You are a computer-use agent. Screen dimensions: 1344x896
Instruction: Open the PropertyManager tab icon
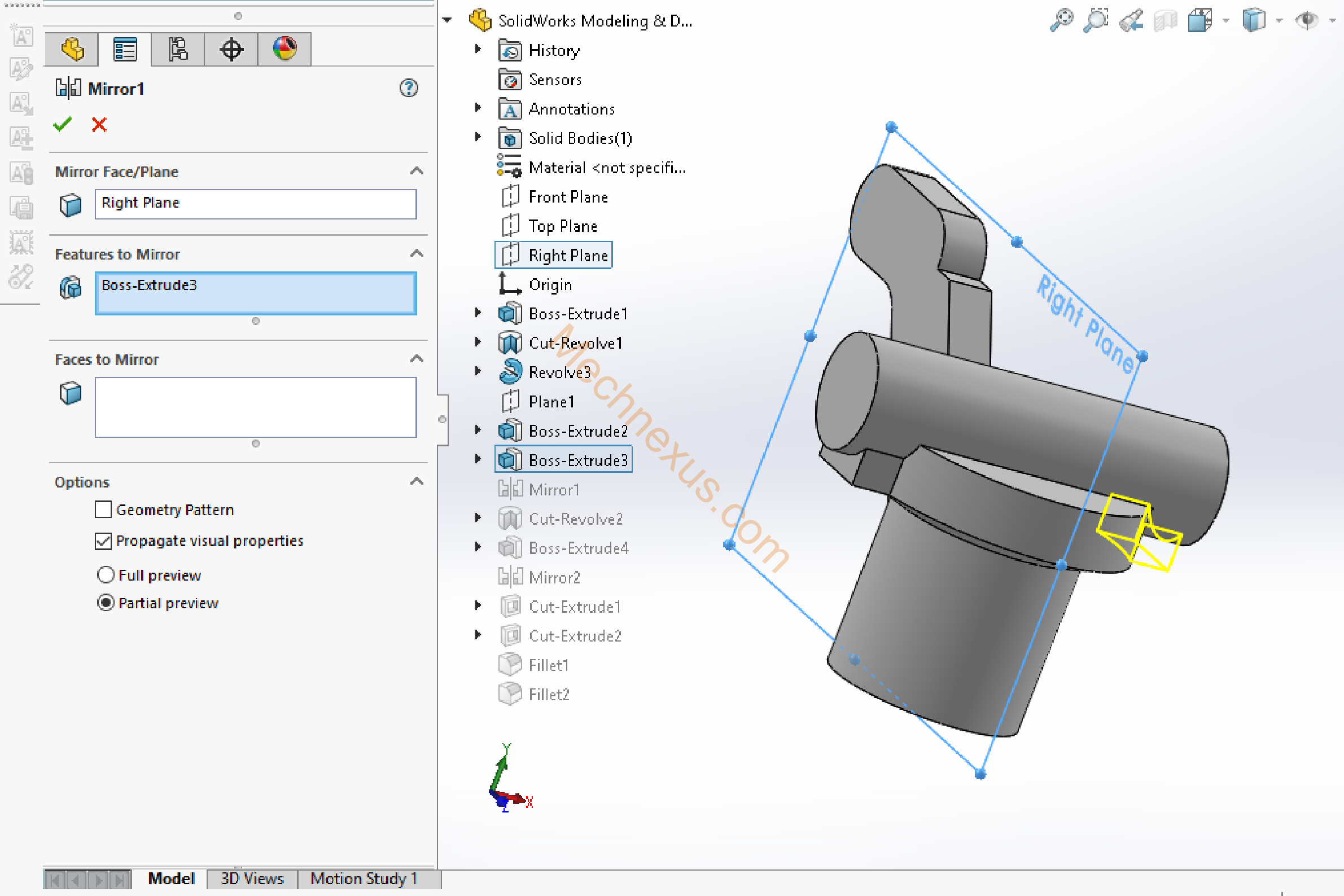[125, 50]
